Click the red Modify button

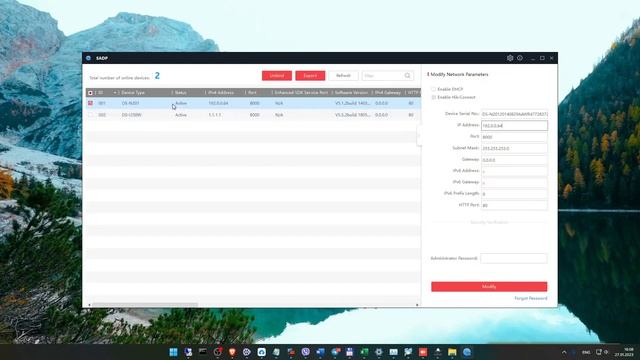[489, 287]
